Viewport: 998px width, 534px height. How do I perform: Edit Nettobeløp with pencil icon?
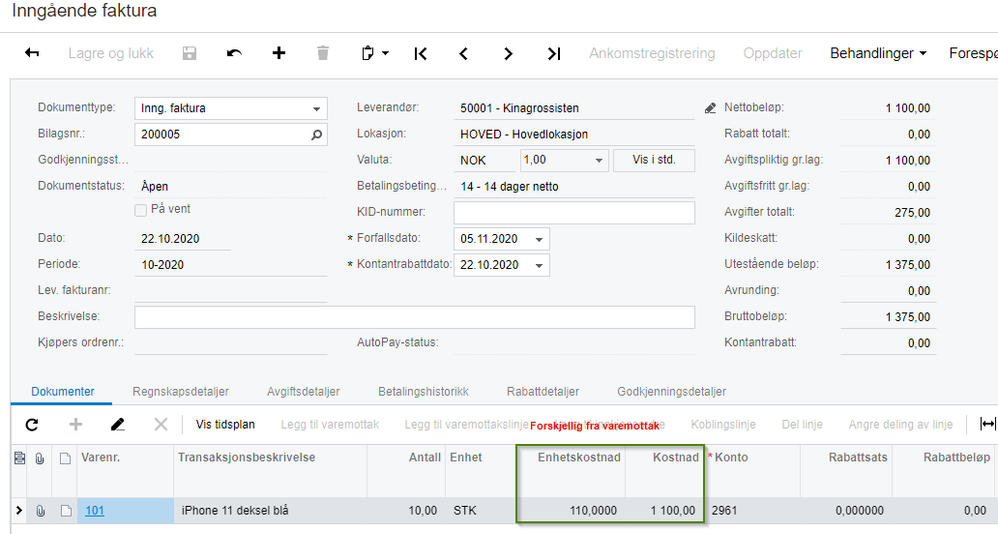[711, 108]
